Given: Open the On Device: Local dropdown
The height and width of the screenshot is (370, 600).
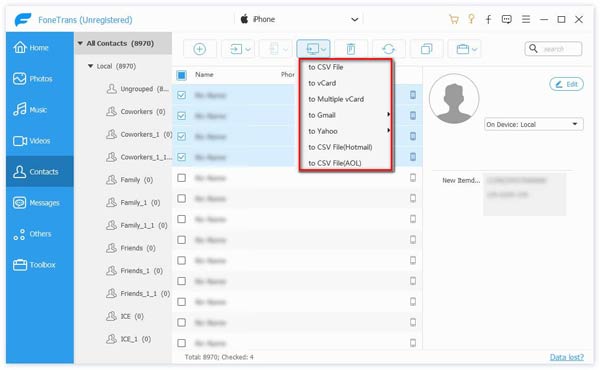Looking at the screenshot, I should pyautogui.click(x=533, y=124).
